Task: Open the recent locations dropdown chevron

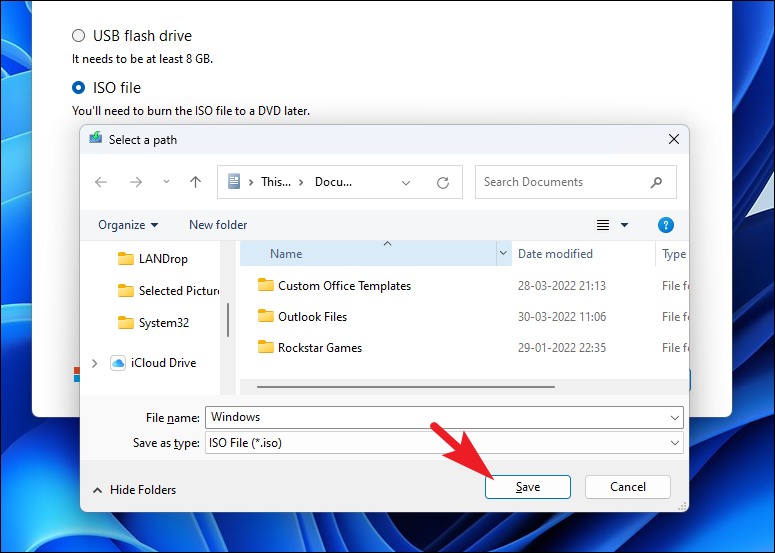Action: point(167,182)
